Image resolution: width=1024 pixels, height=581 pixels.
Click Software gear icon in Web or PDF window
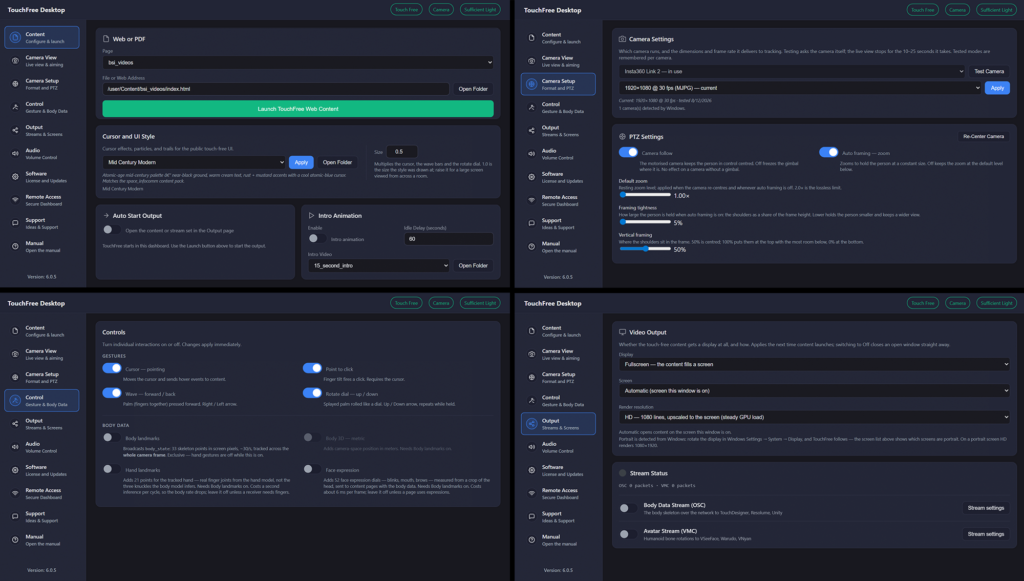[x=15, y=177]
